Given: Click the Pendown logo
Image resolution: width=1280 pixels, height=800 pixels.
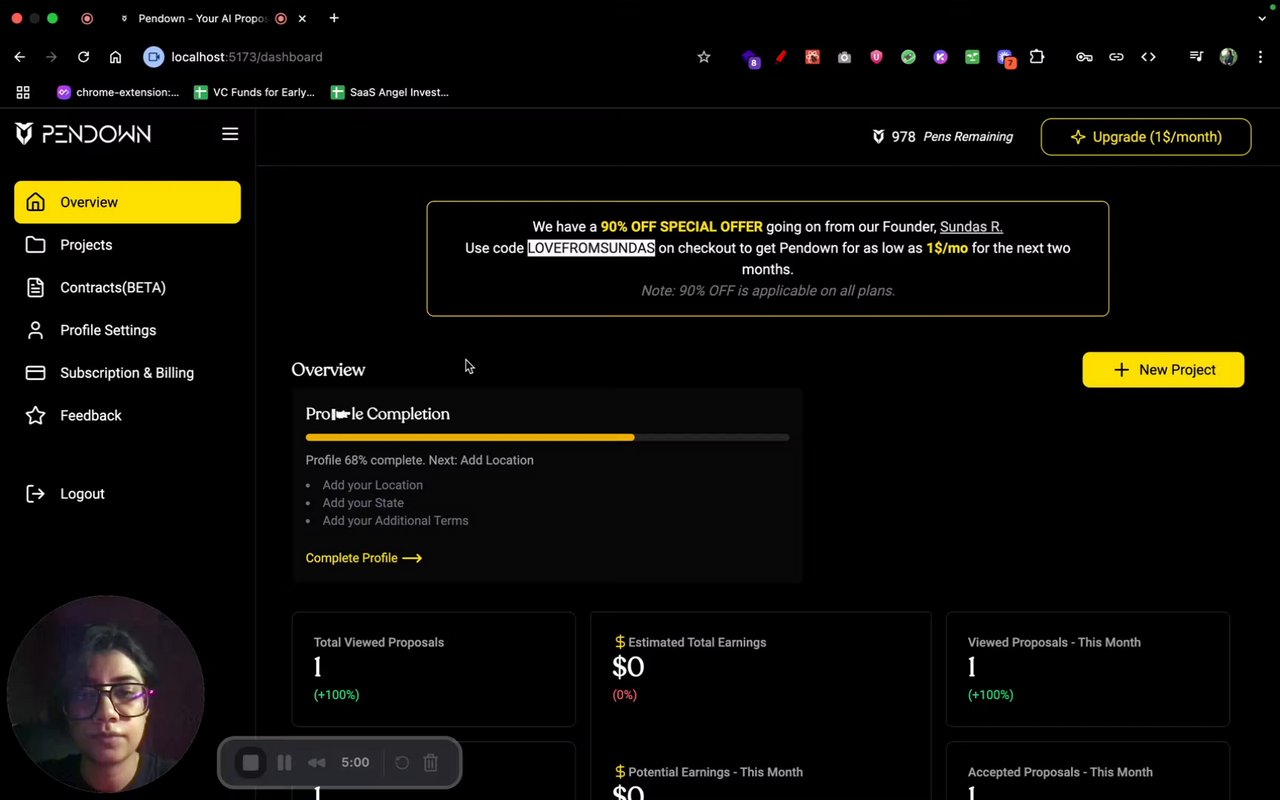Looking at the screenshot, I should coord(83,134).
